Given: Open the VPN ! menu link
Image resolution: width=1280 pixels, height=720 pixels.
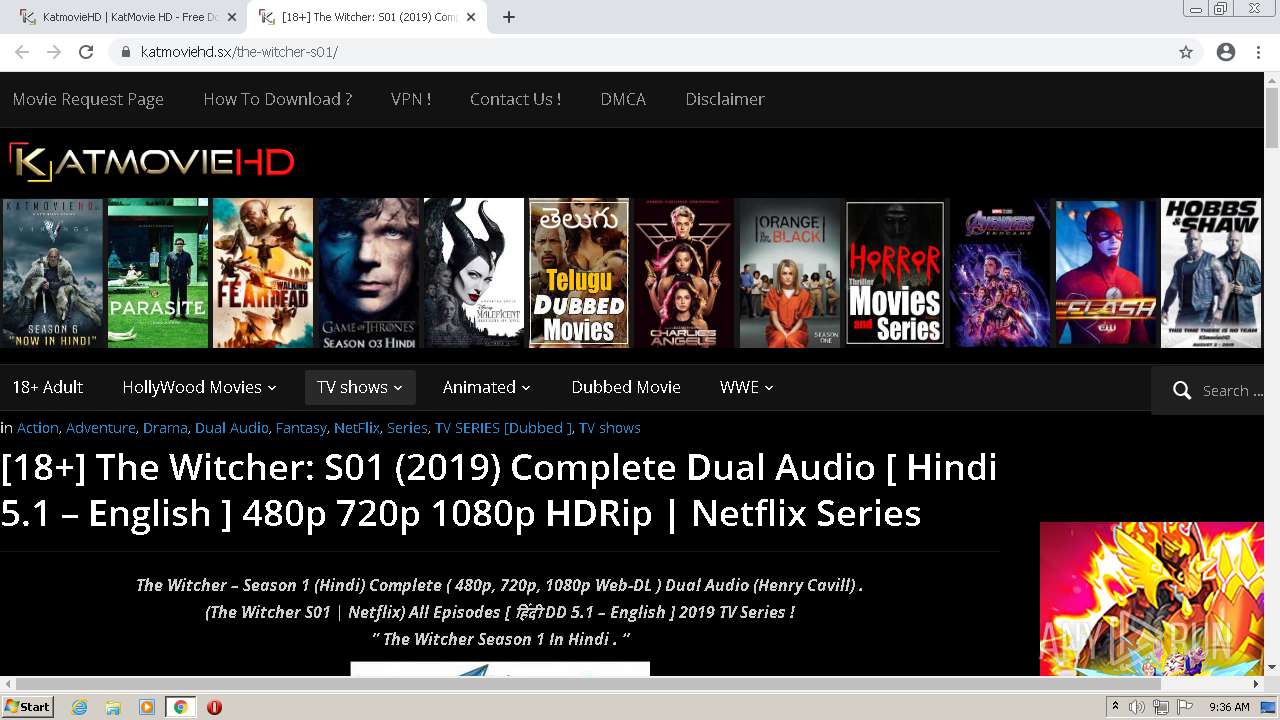Looking at the screenshot, I should pos(411,99).
